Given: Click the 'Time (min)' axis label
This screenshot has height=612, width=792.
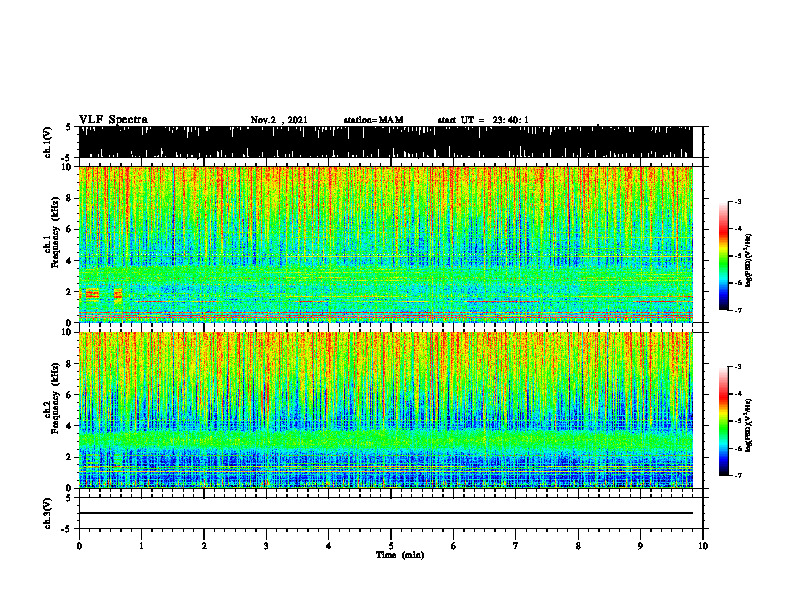Looking at the screenshot, I should [400, 555].
